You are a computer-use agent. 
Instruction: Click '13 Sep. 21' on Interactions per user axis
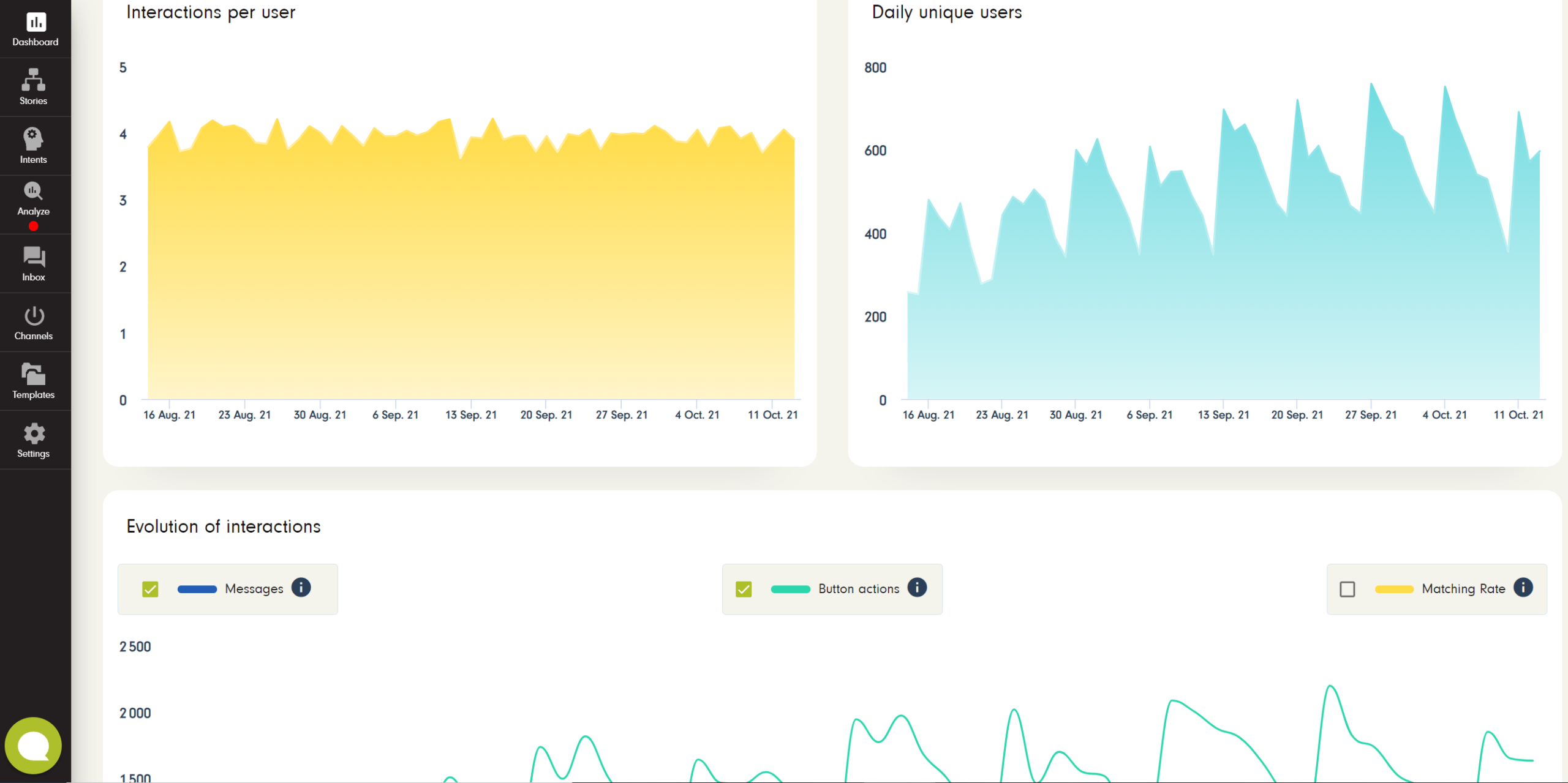(471, 415)
